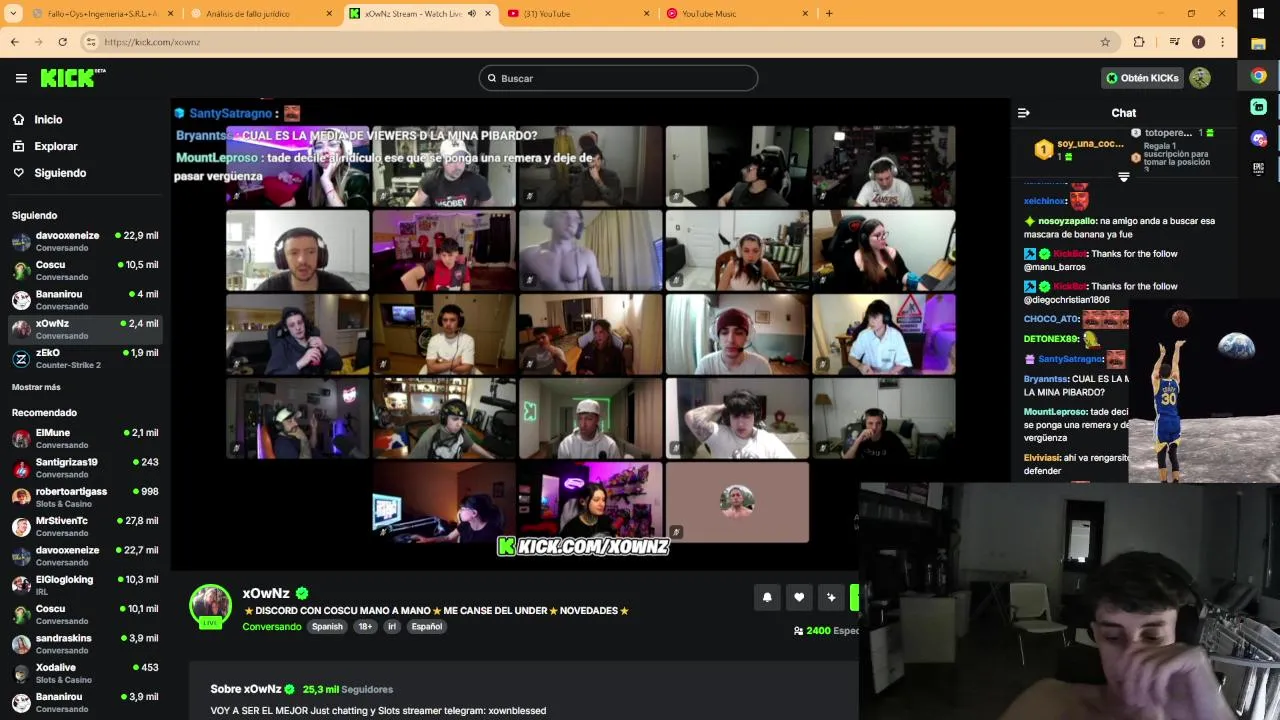This screenshot has width=1280, height=720.
Task: Close the YouTube Music tab
Action: coord(805,14)
